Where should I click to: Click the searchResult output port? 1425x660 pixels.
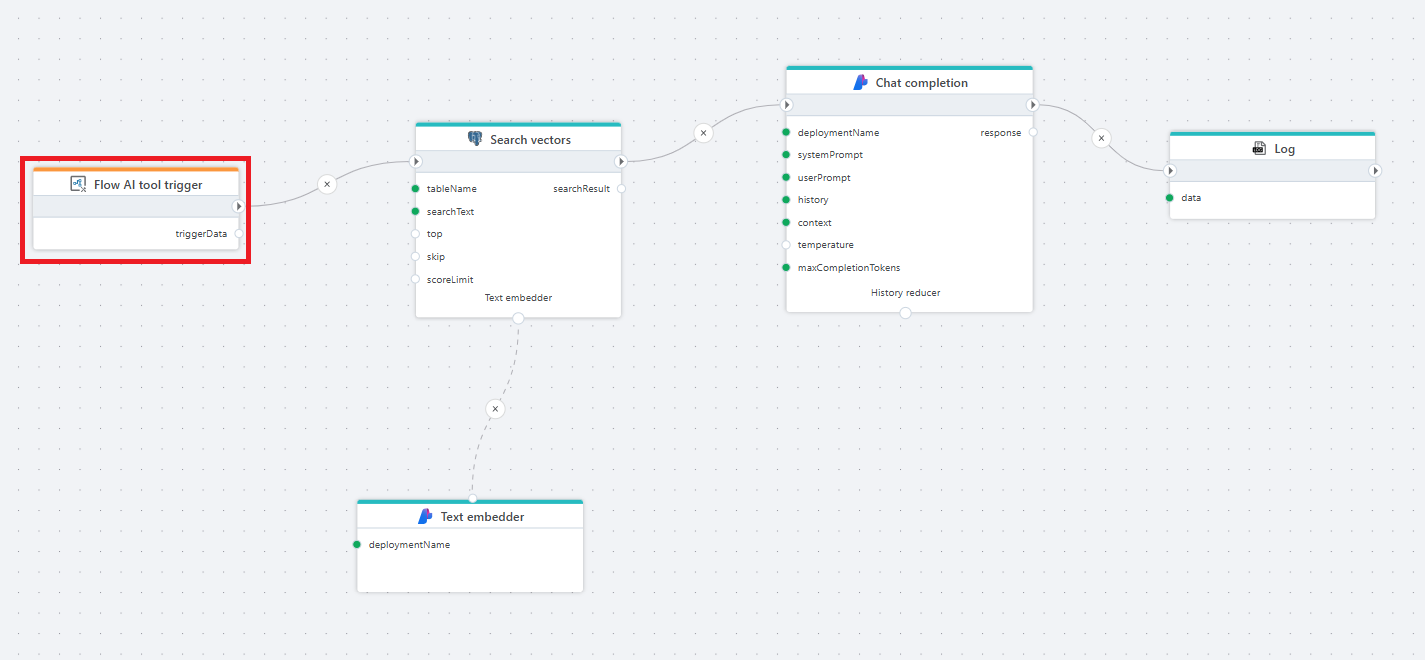(621, 189)
